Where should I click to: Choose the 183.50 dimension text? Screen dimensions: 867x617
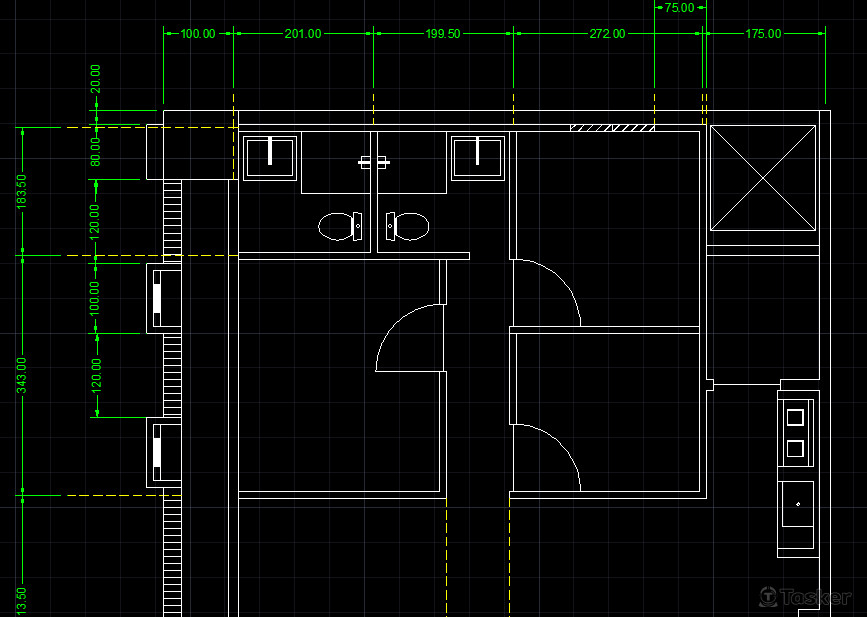tap(22, 193)
